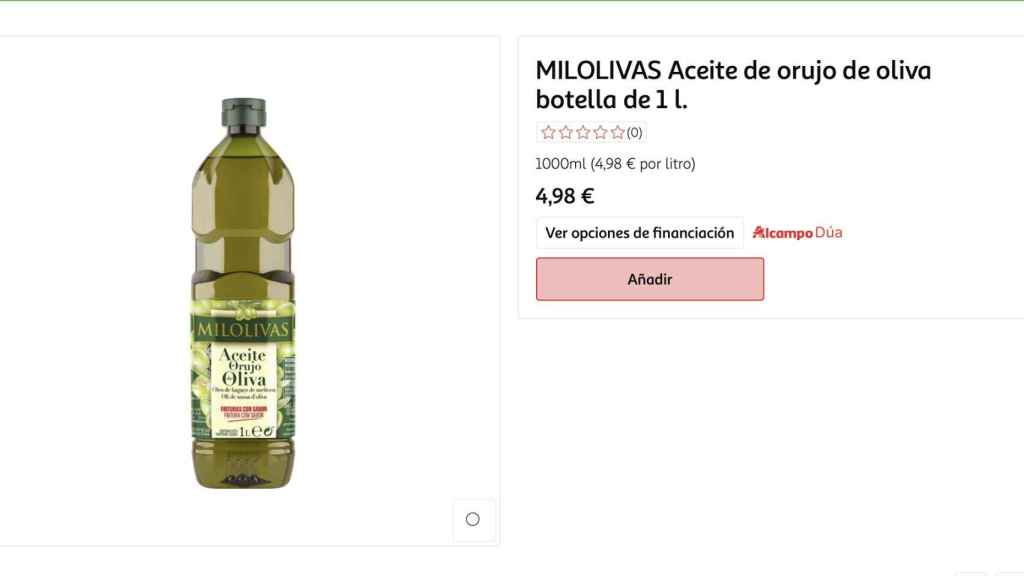The height and width of the screenshot is (576, 1024).
Task: Give a five-star rating
Action: tap(617, 132)
